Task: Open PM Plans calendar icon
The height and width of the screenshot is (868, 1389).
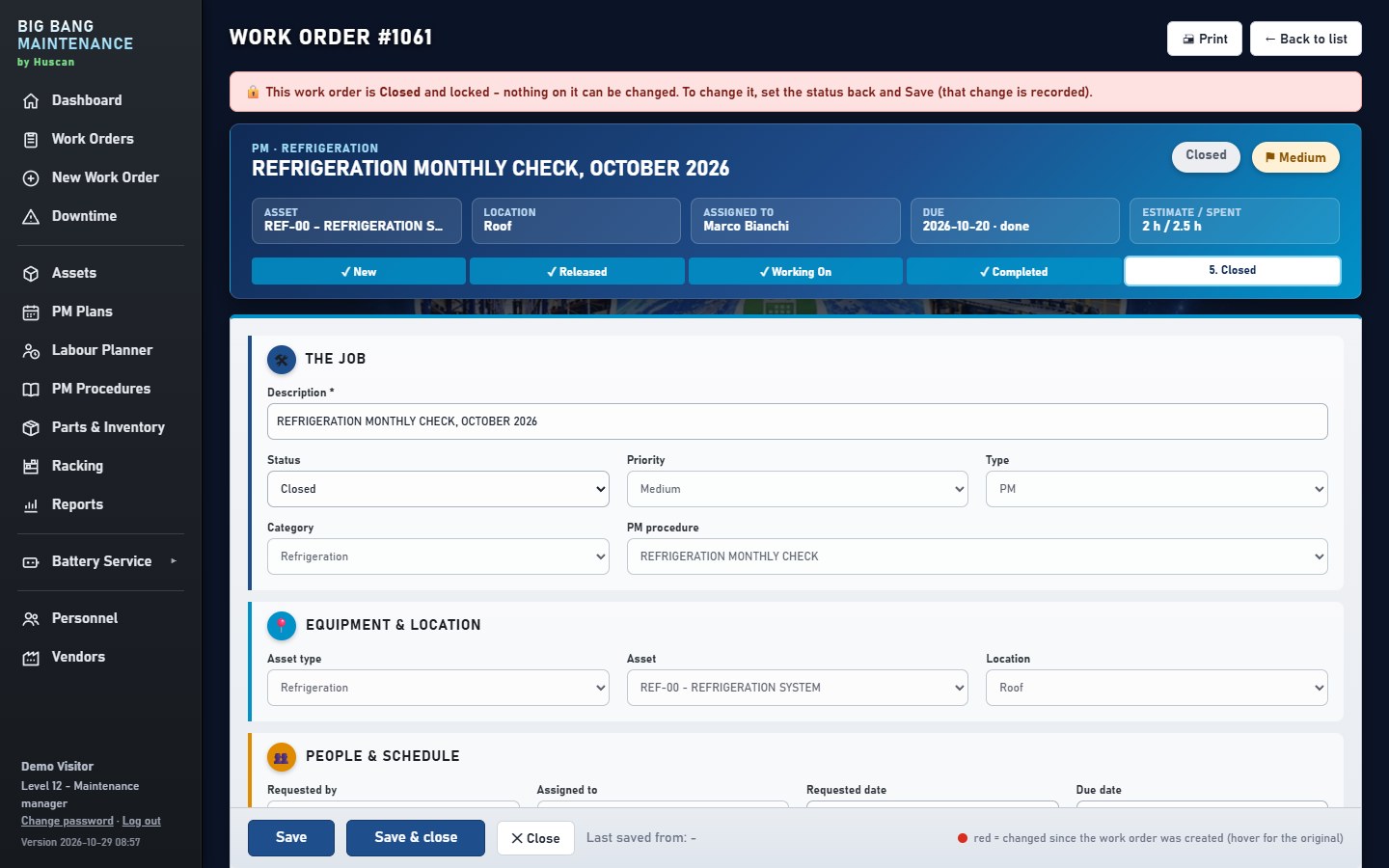Action: pos(31,312)
